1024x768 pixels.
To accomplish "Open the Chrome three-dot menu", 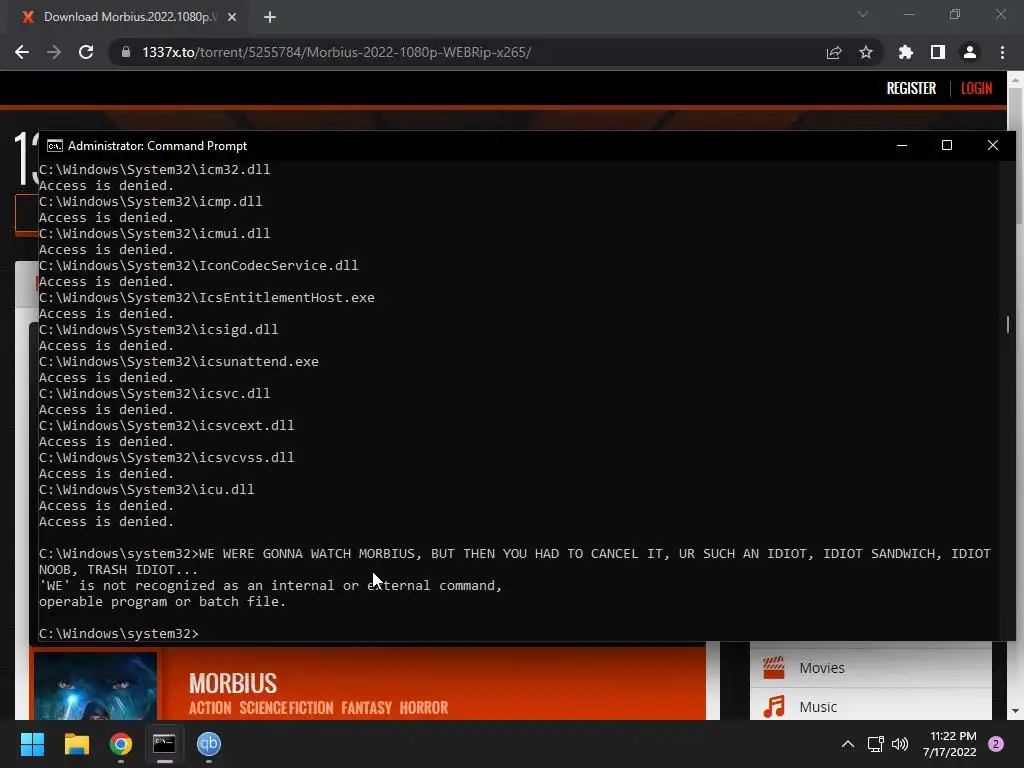I will 1002,52.
